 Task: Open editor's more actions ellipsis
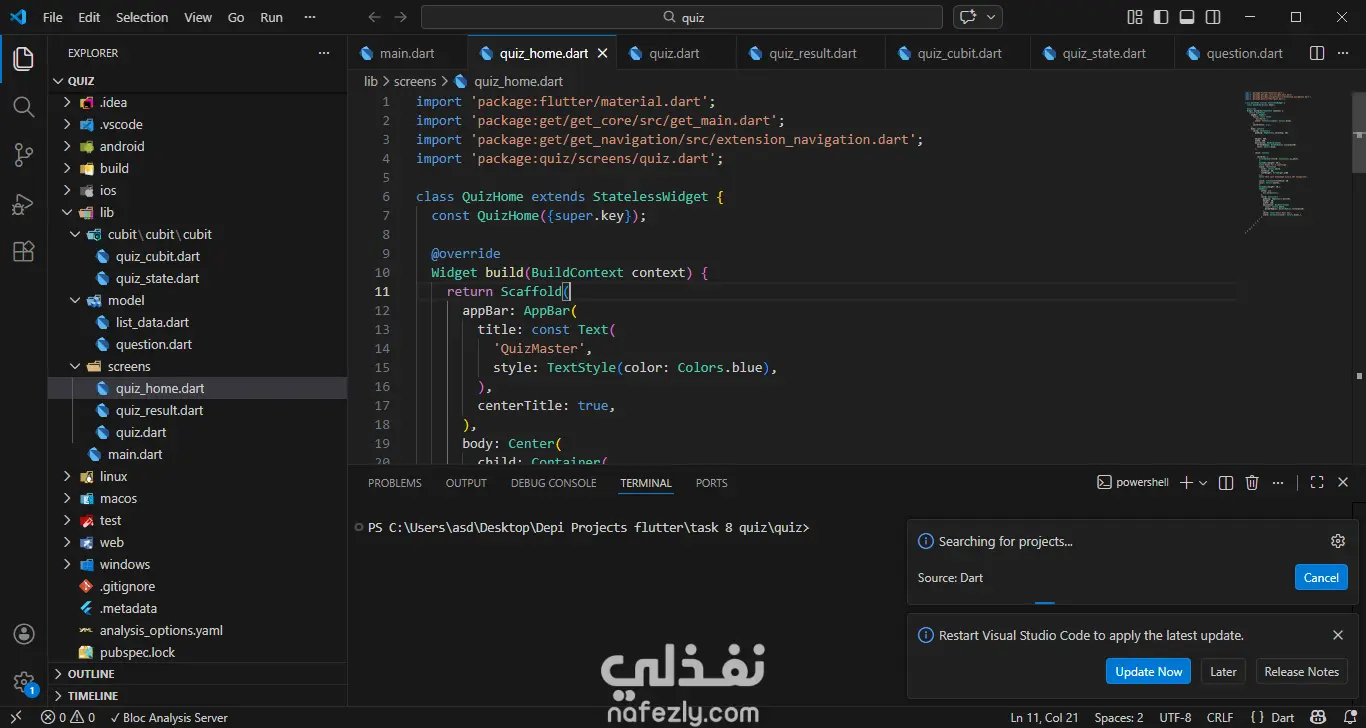coord(1343,53)
